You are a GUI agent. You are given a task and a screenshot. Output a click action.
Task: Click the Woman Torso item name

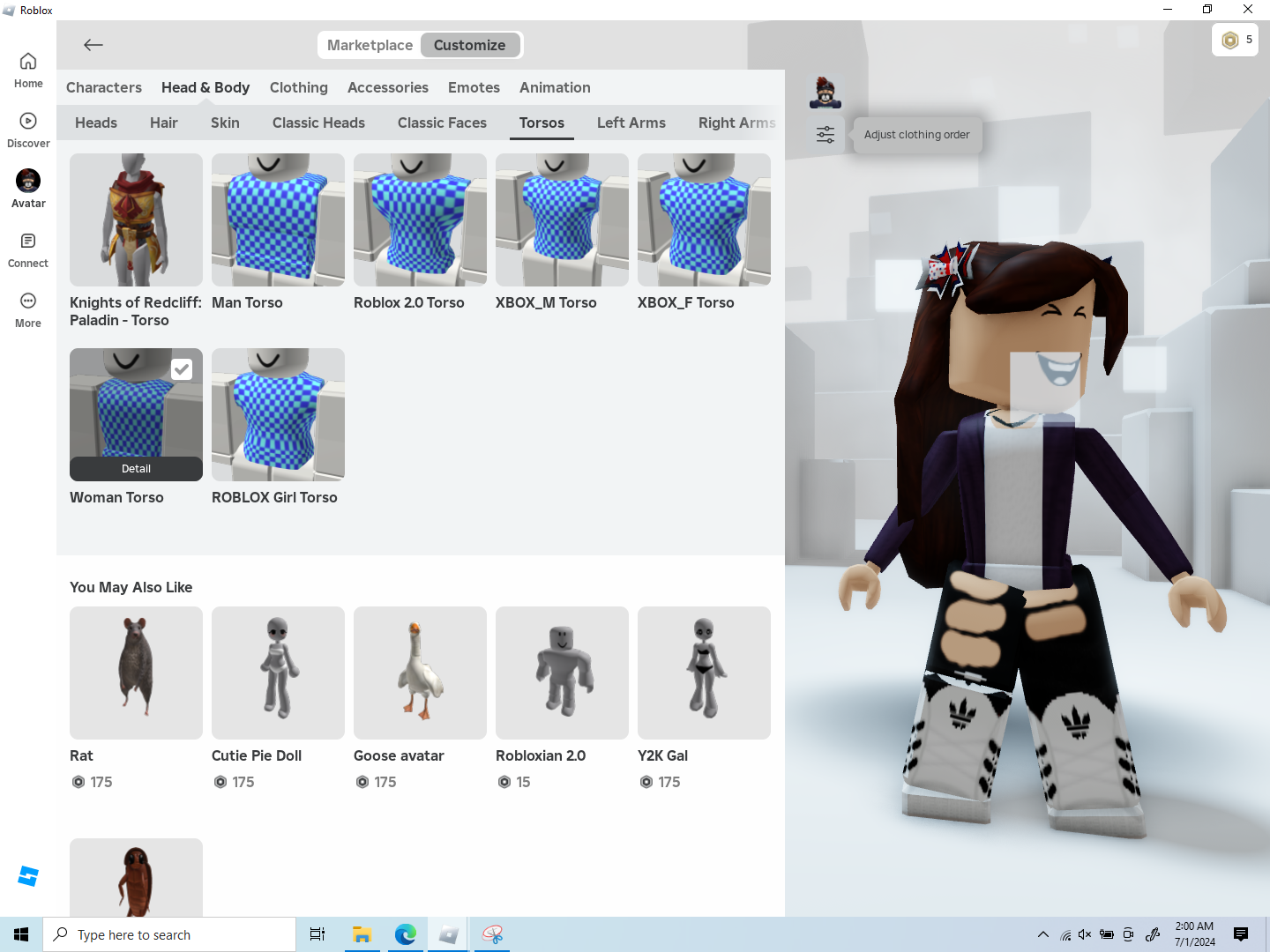[x=116, y=497]
